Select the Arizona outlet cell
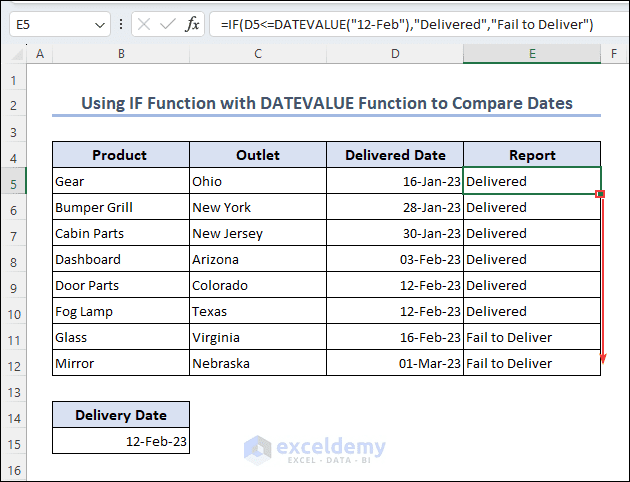The image size is (630, 482). click(x=258, y=259)
